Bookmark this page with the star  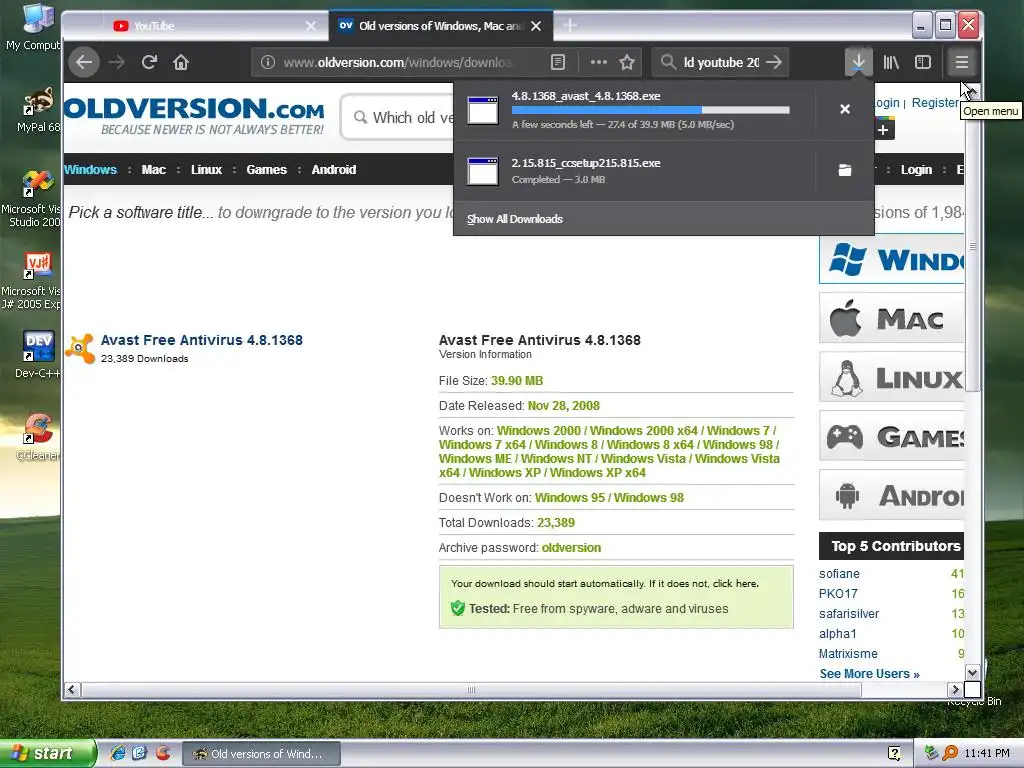point(627,62)
